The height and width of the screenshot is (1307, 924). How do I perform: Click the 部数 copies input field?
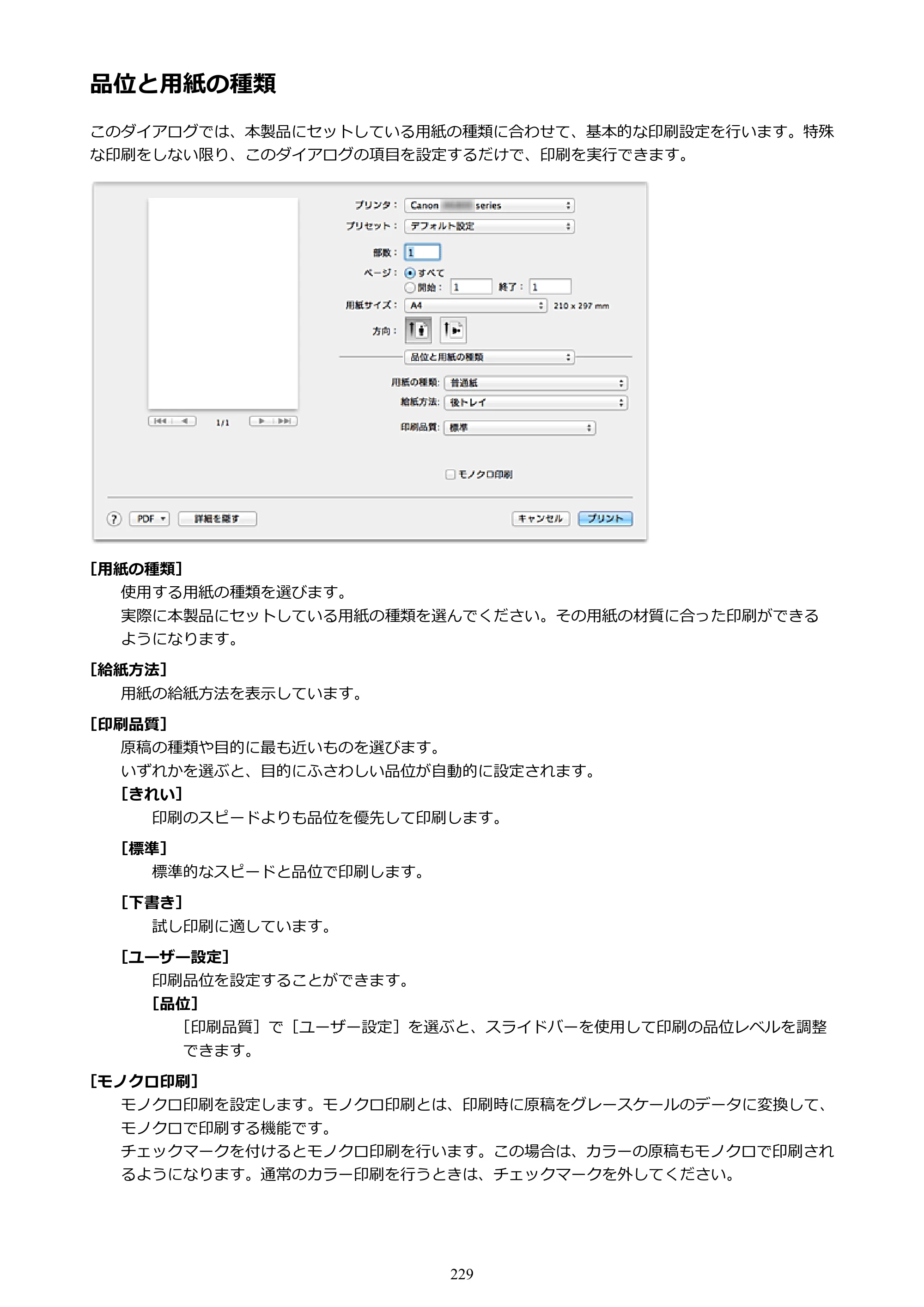click(422, 252)
